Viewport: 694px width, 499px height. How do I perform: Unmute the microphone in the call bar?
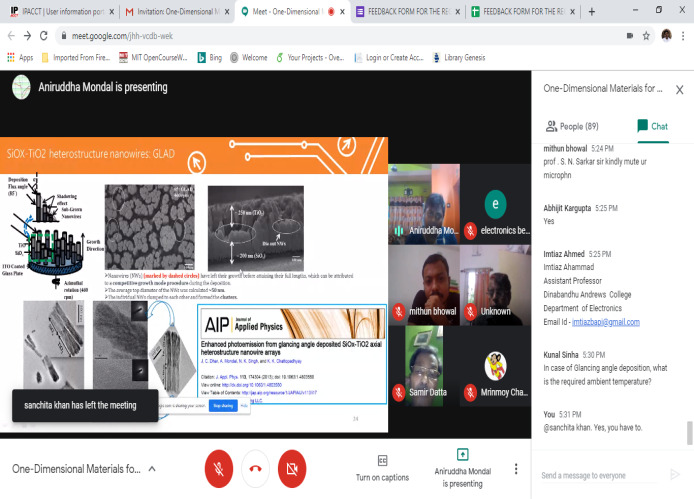[x=219, y=468]
